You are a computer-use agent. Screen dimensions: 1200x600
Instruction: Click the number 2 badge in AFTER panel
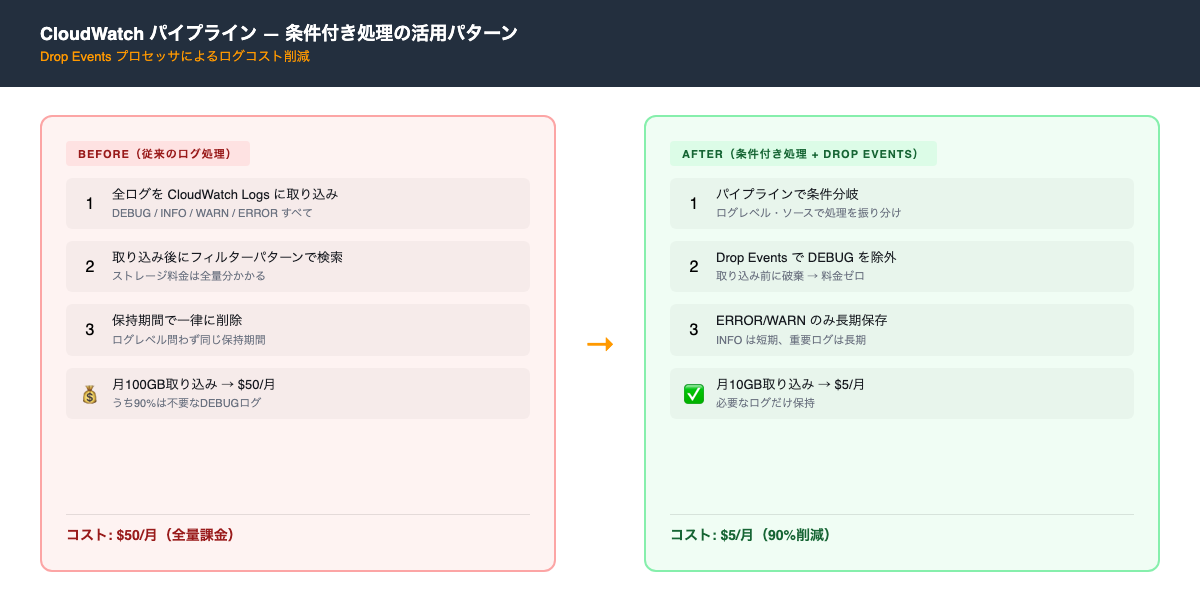694,266
